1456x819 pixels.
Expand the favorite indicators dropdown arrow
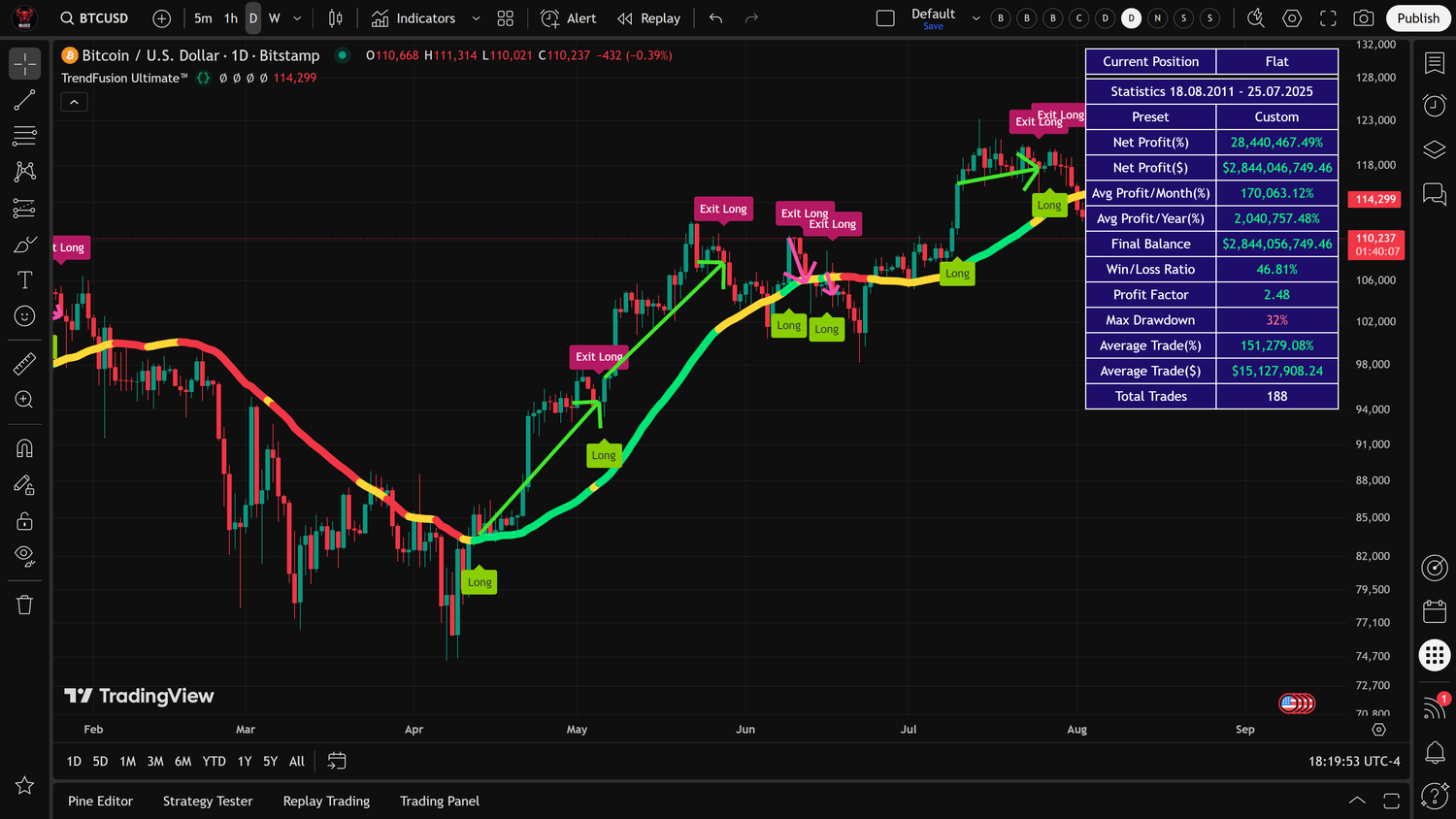point(476,18)
